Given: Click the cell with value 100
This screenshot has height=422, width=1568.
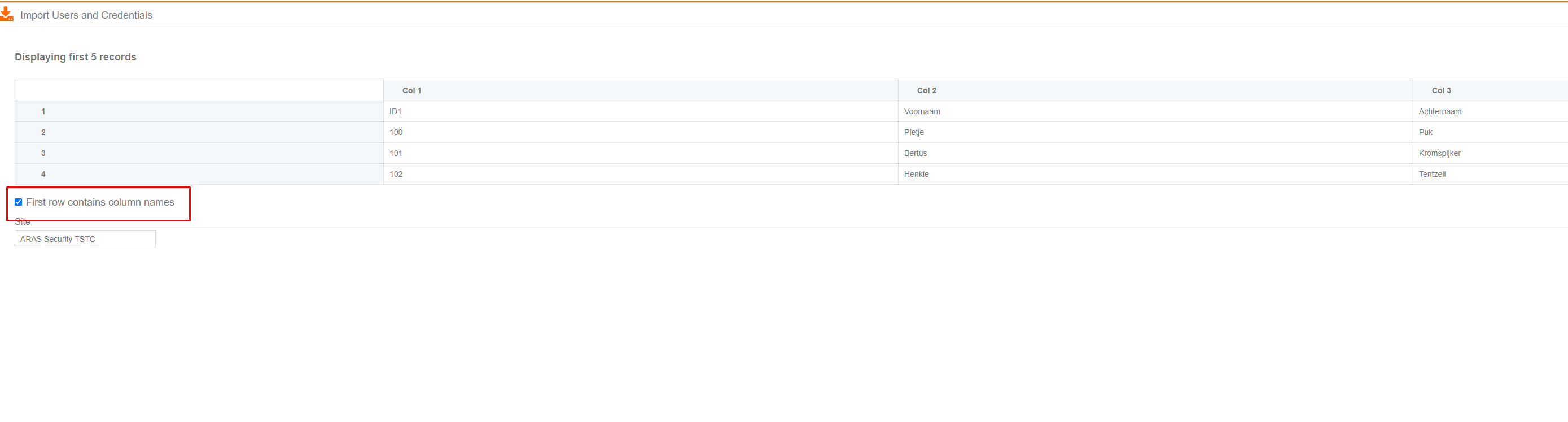Looking at the screenshot, I should coord(641,132).
